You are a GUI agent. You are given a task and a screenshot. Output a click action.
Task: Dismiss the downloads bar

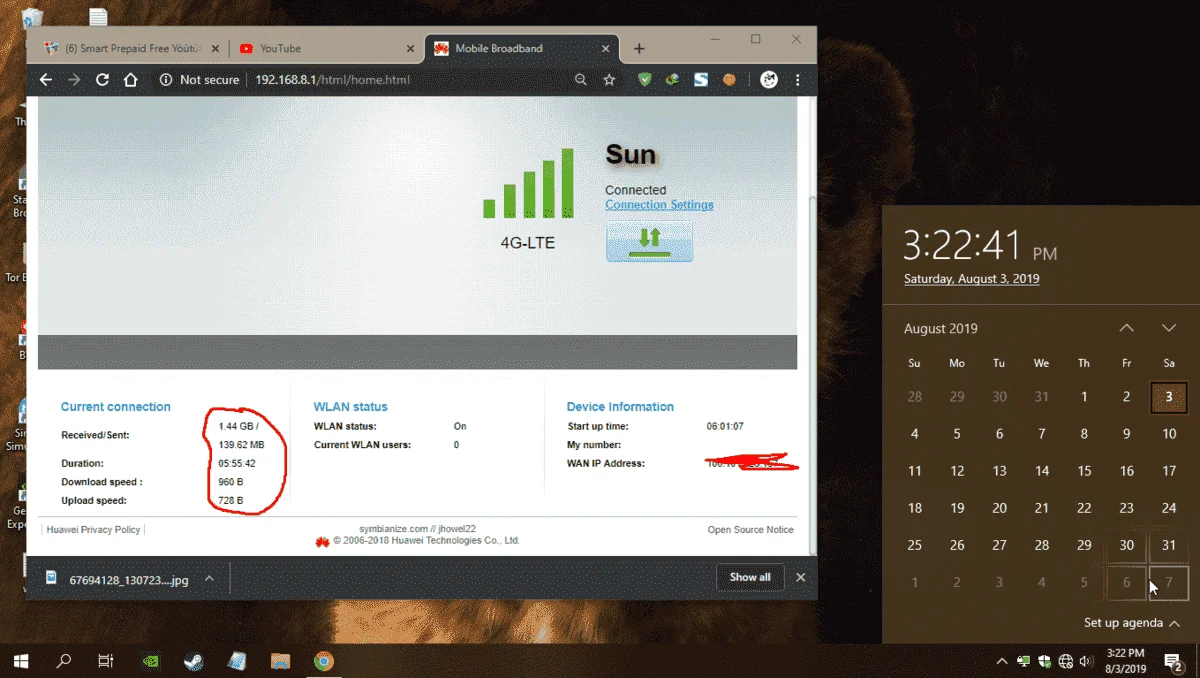point(800,577)
